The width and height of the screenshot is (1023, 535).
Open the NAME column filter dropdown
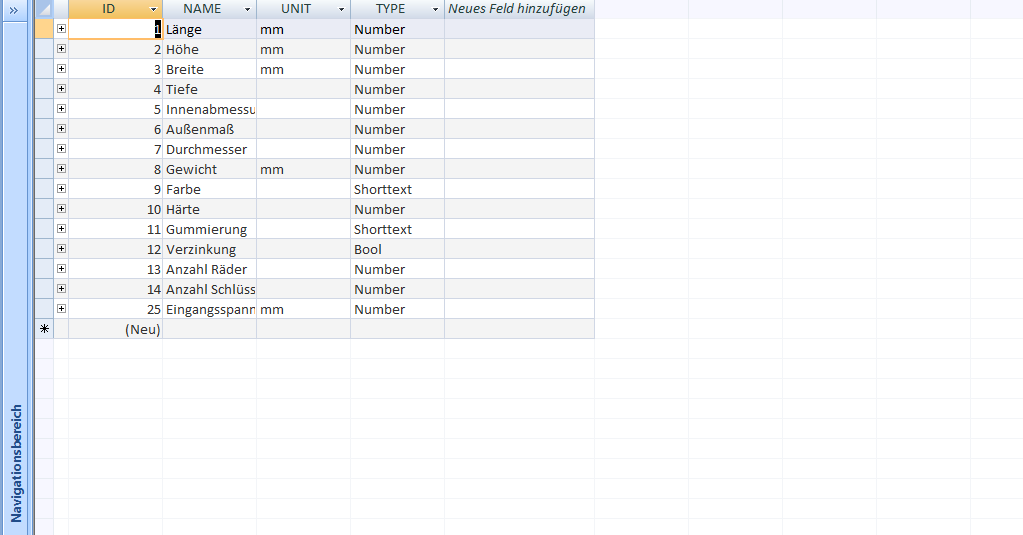(247, 9)
